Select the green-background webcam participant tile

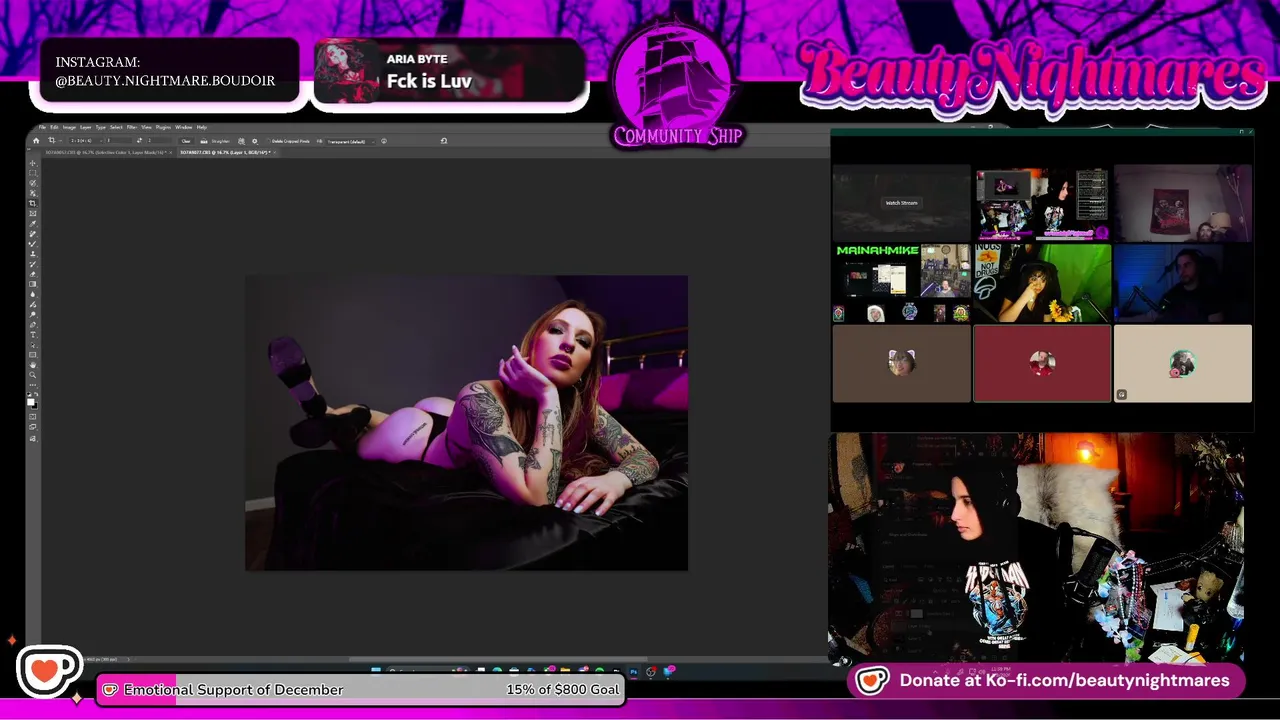pyautogui.click(x=1042, y=283)
